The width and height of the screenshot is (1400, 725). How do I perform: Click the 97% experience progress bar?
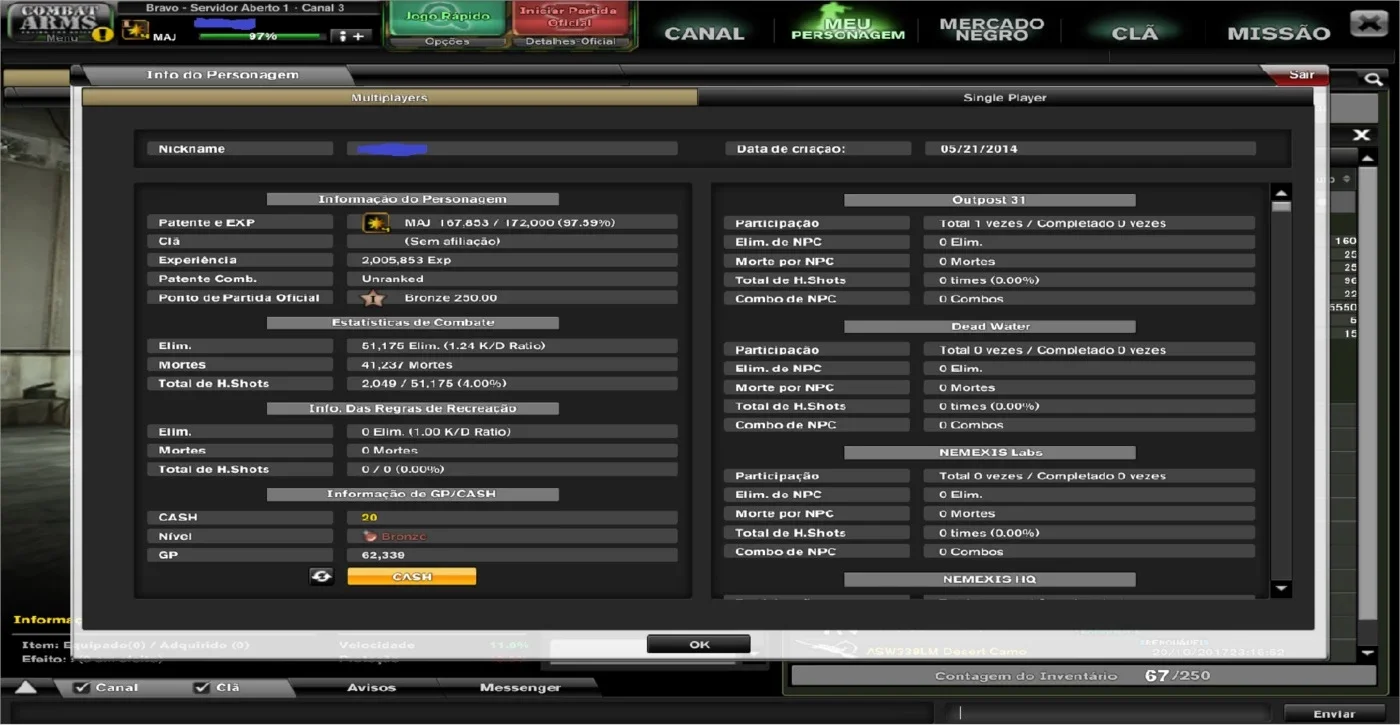pyautogui.click(x=262, y=36)
